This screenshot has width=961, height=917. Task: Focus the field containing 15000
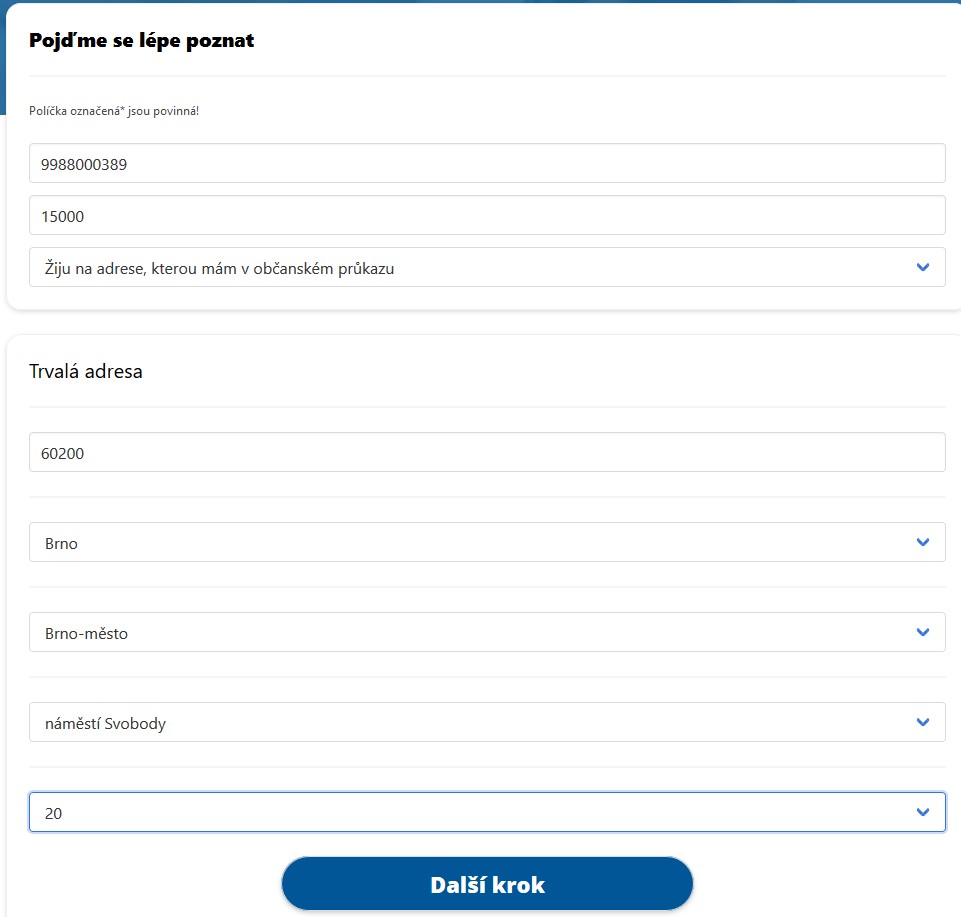tap(487, 215)
